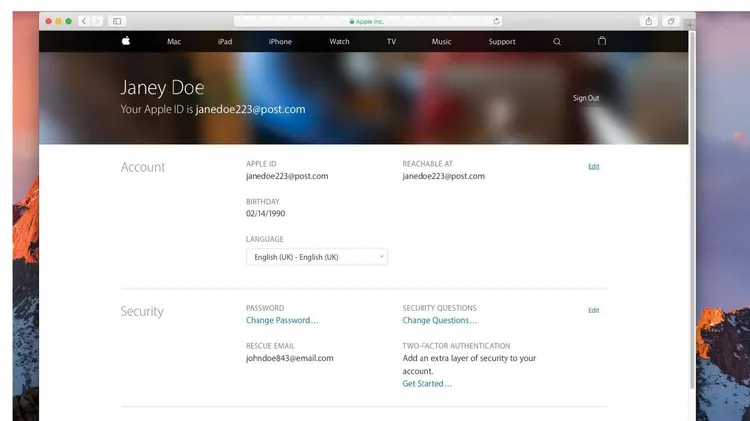This screenshot has width=750, height=421.
Task: Open the shopping bag icon
Action: tap(602, 41)
